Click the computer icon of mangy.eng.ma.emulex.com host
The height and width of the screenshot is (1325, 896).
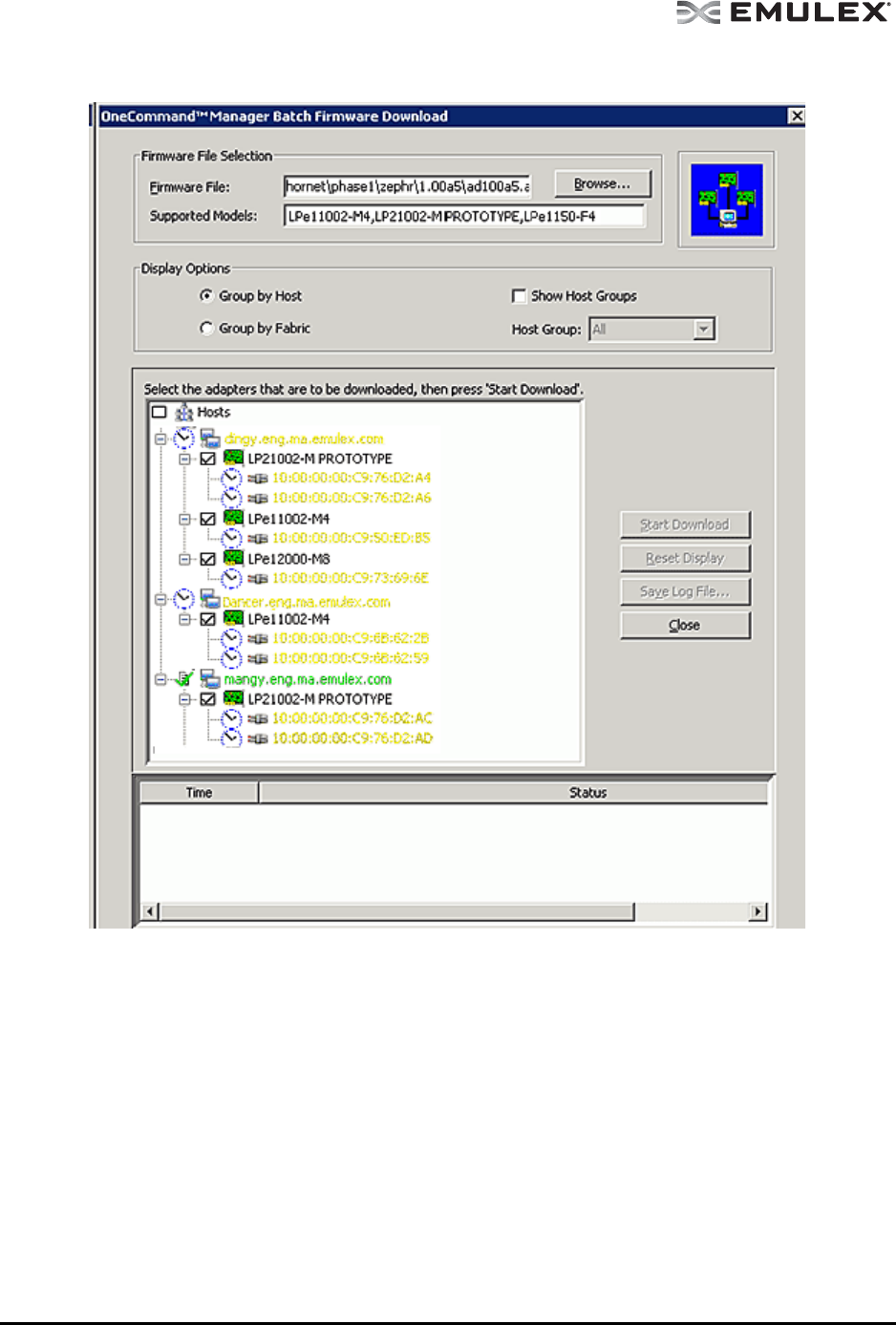click(210, 679)
